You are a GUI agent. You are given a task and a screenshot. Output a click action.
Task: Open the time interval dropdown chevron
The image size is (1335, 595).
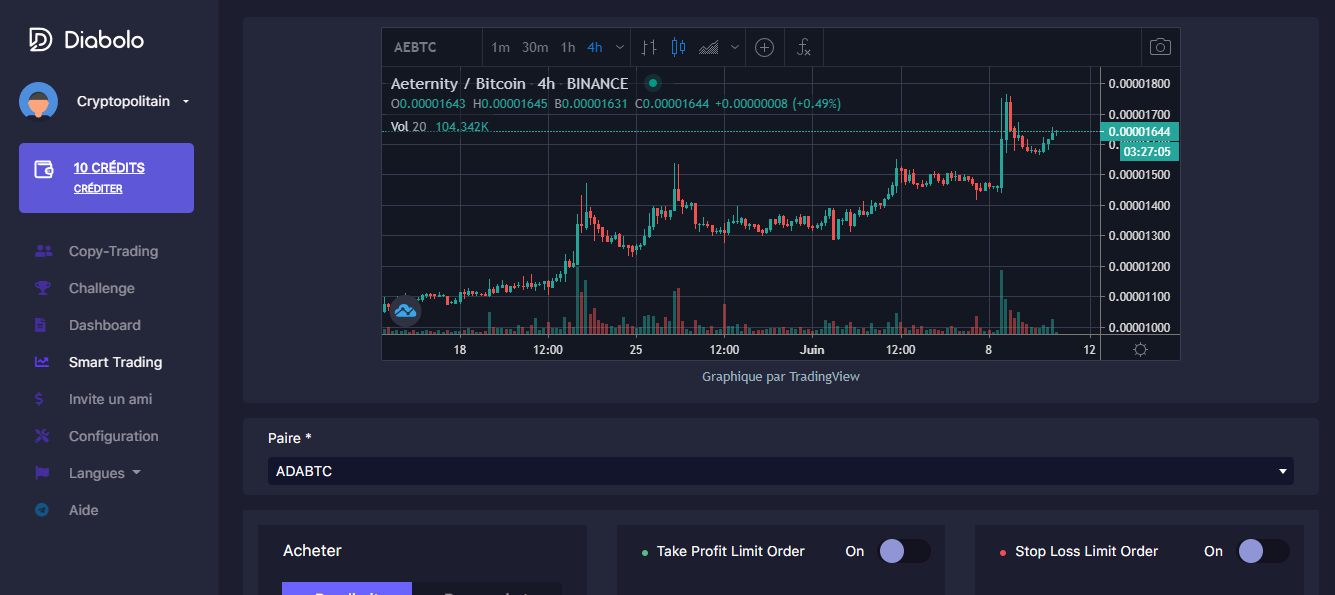620,47
